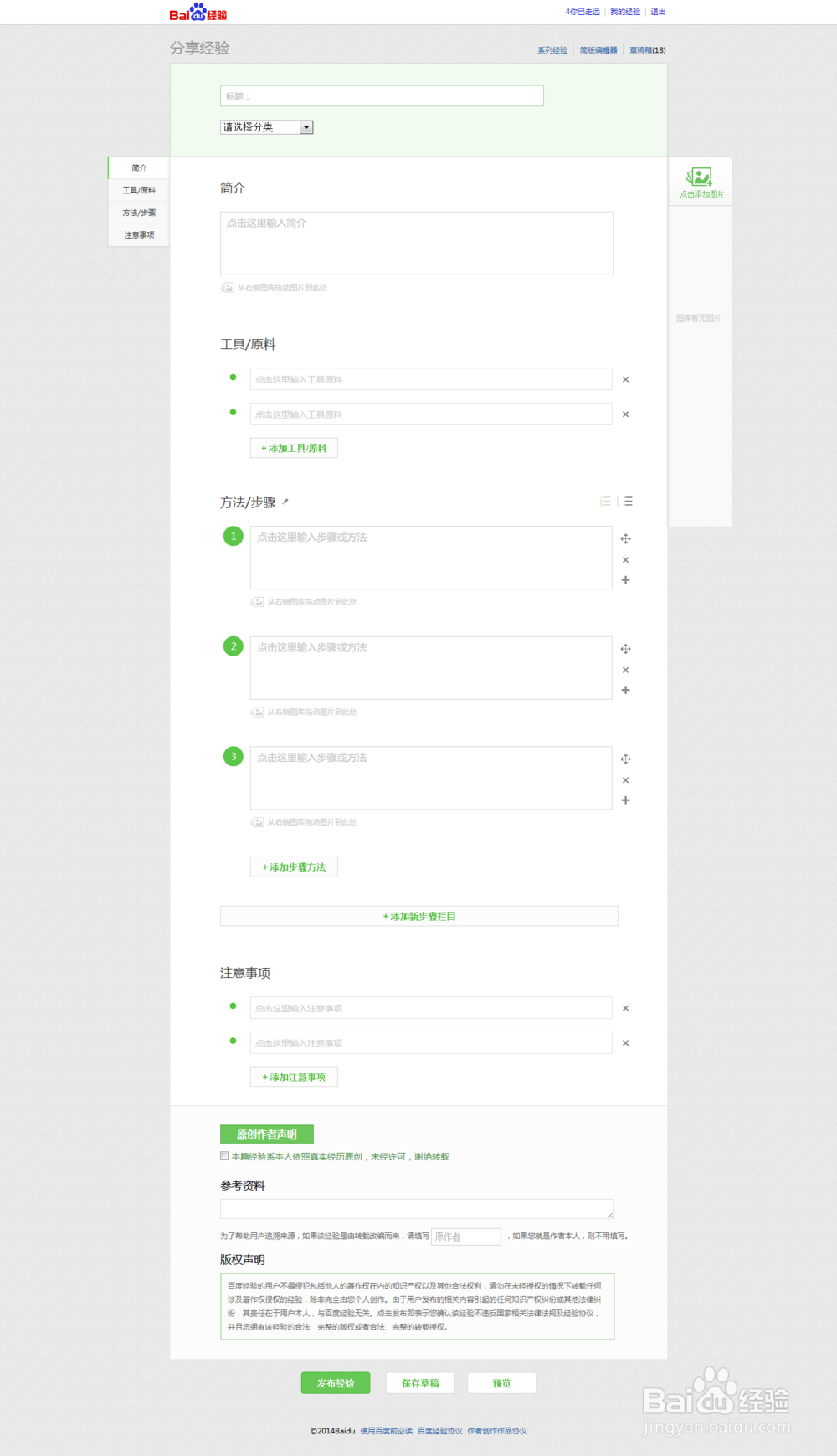Go to 方法/步骤 side tab

(139, 213)
